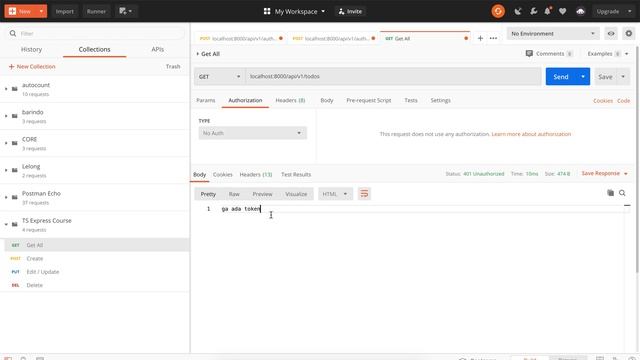The width and height of the screenshot is (640, 360).
Task: Open the Trash link
Action: [x=173, y=66]
